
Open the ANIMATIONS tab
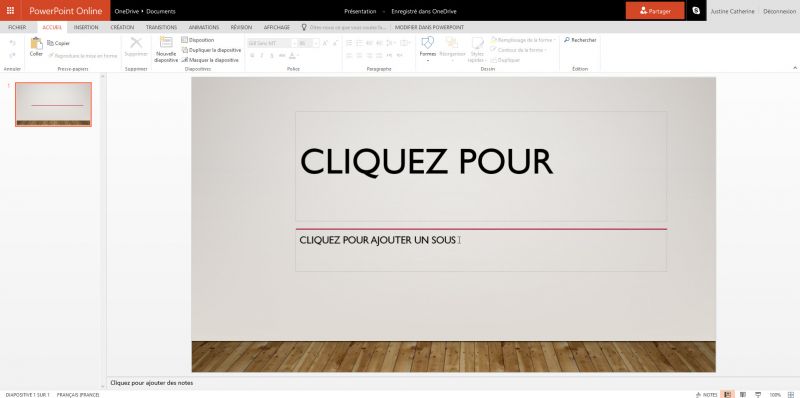point(204,28)
